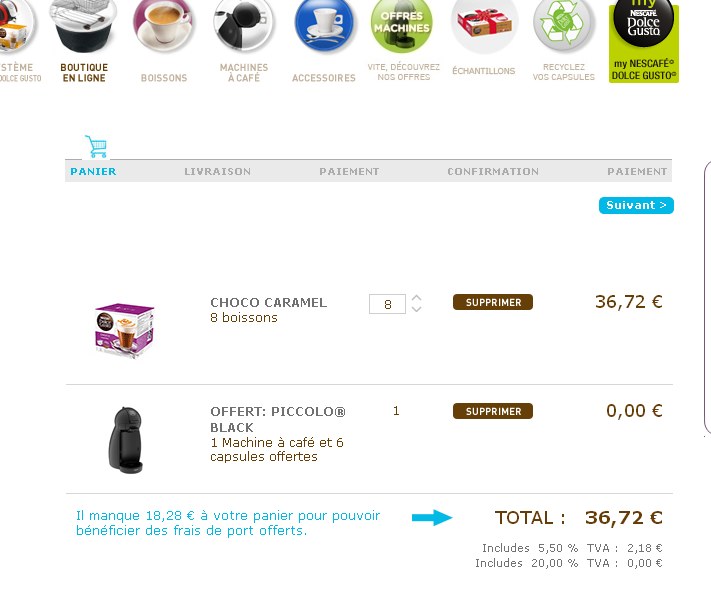Open the Recyclez vos capsules icon
The height and width of the screenshot is (594, 711).
coord(564,26)
